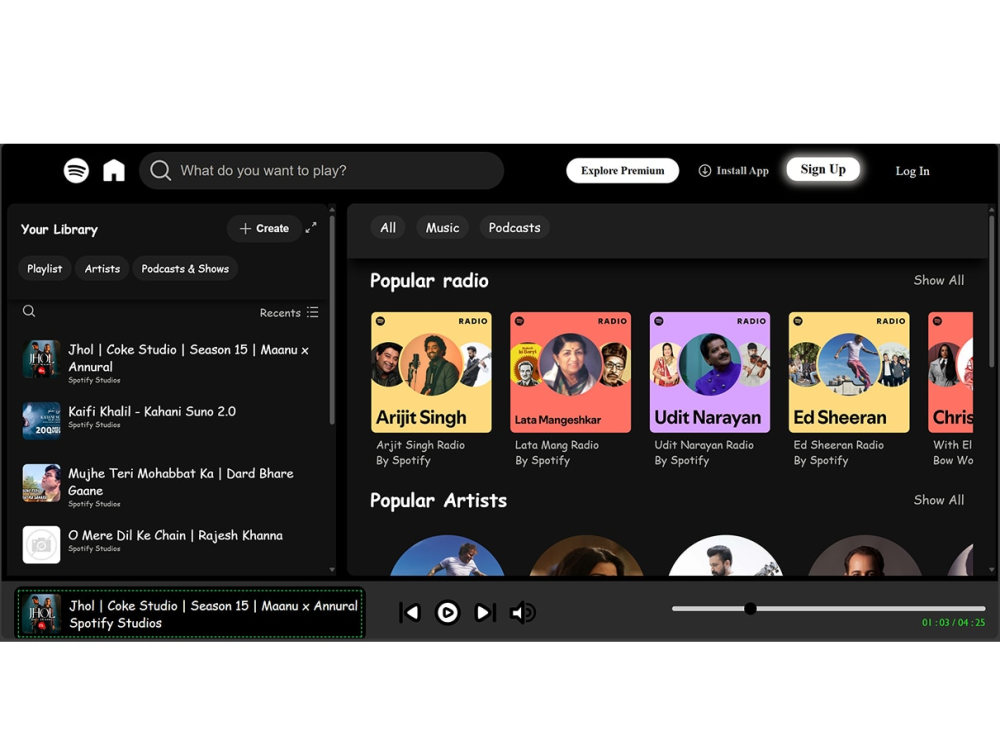Open first popular artist with blue sky
This screenshot has height=750, width=1000.
tap(447, 555)
